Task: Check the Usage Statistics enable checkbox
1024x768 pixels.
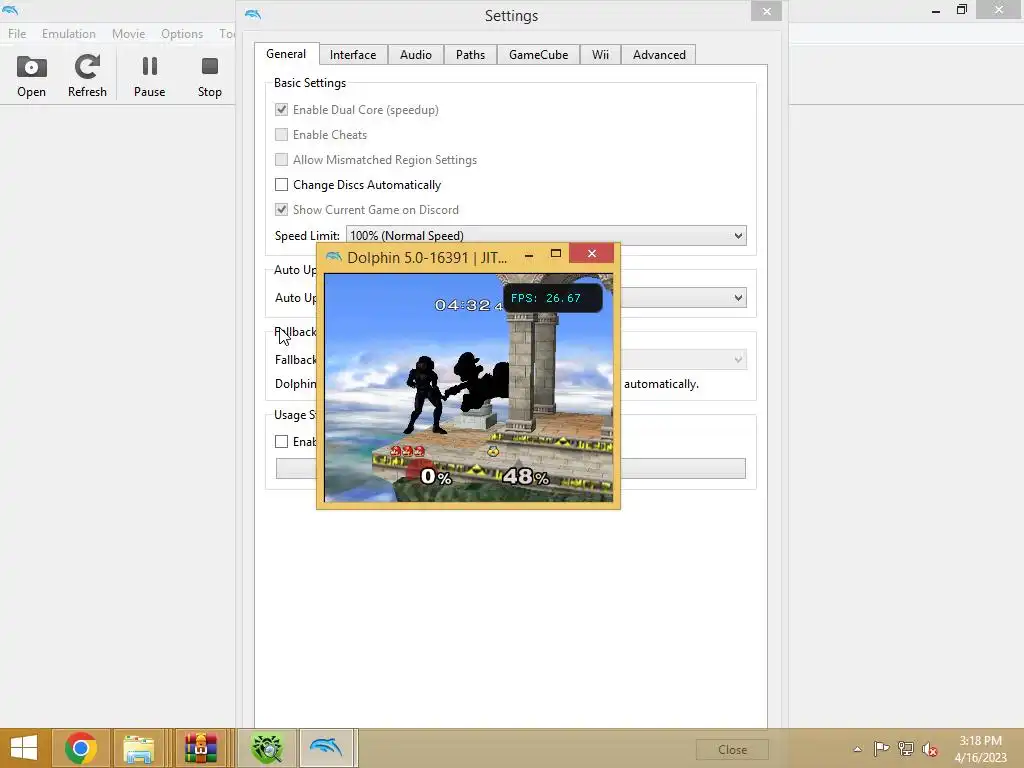Action: pos(281,441)
